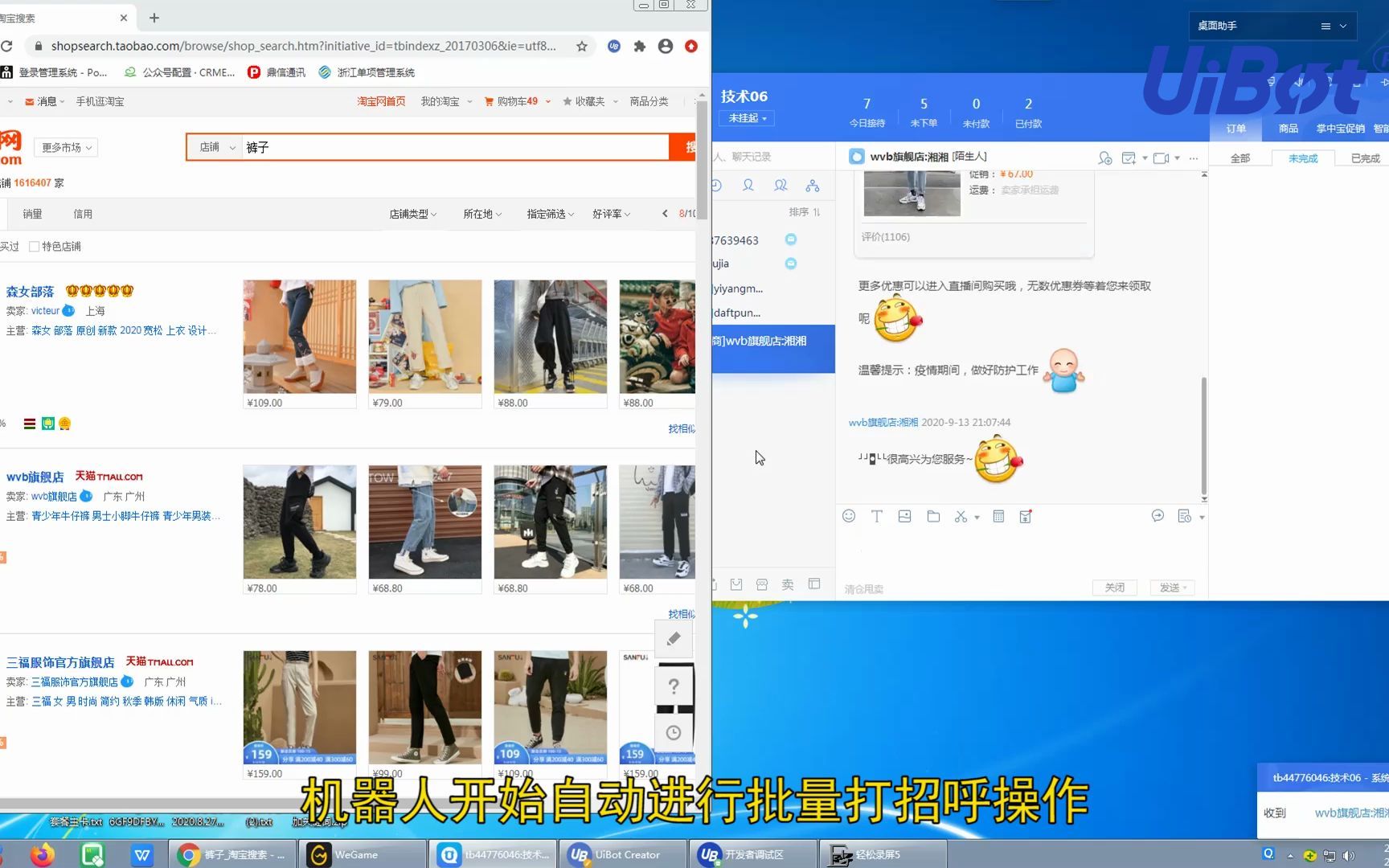The width and height of the screenshot is (1389, 868).
Task: Start a video call via camera icon
Action: pos(1161,158)
